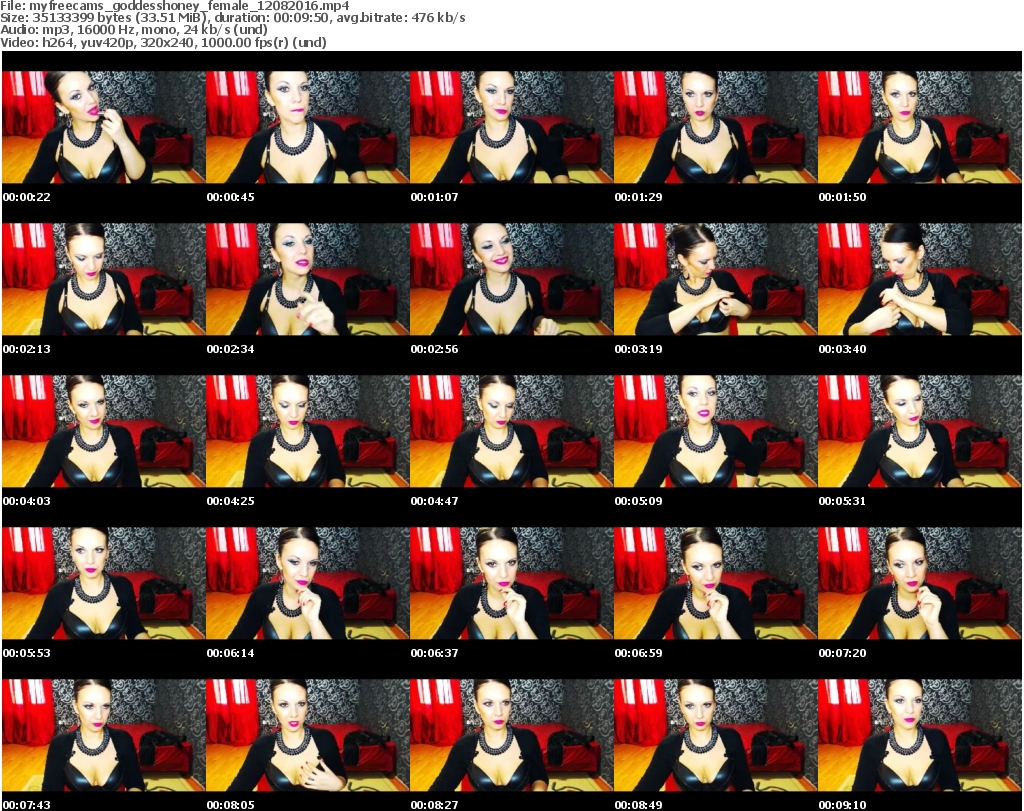Choose the video frame at 00:07:20
Image resolution: width=1024 pixels, height=811 pixels.
(x=920, y=583)
